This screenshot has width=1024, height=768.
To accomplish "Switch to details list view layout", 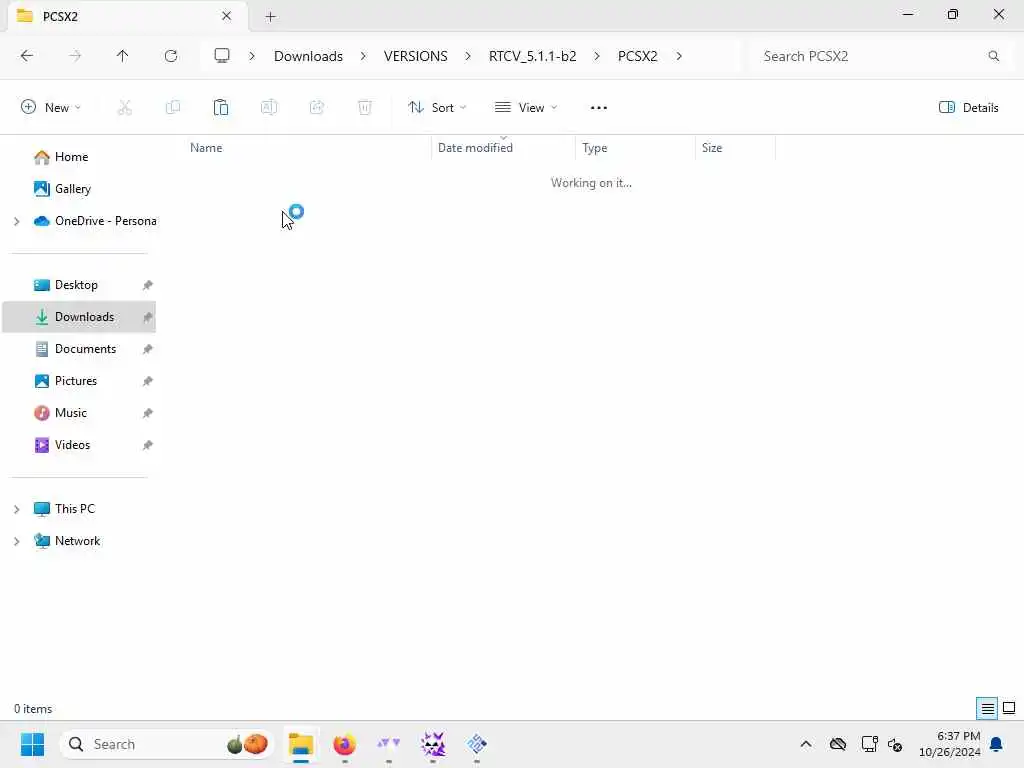I will click(x=987, y=708).
